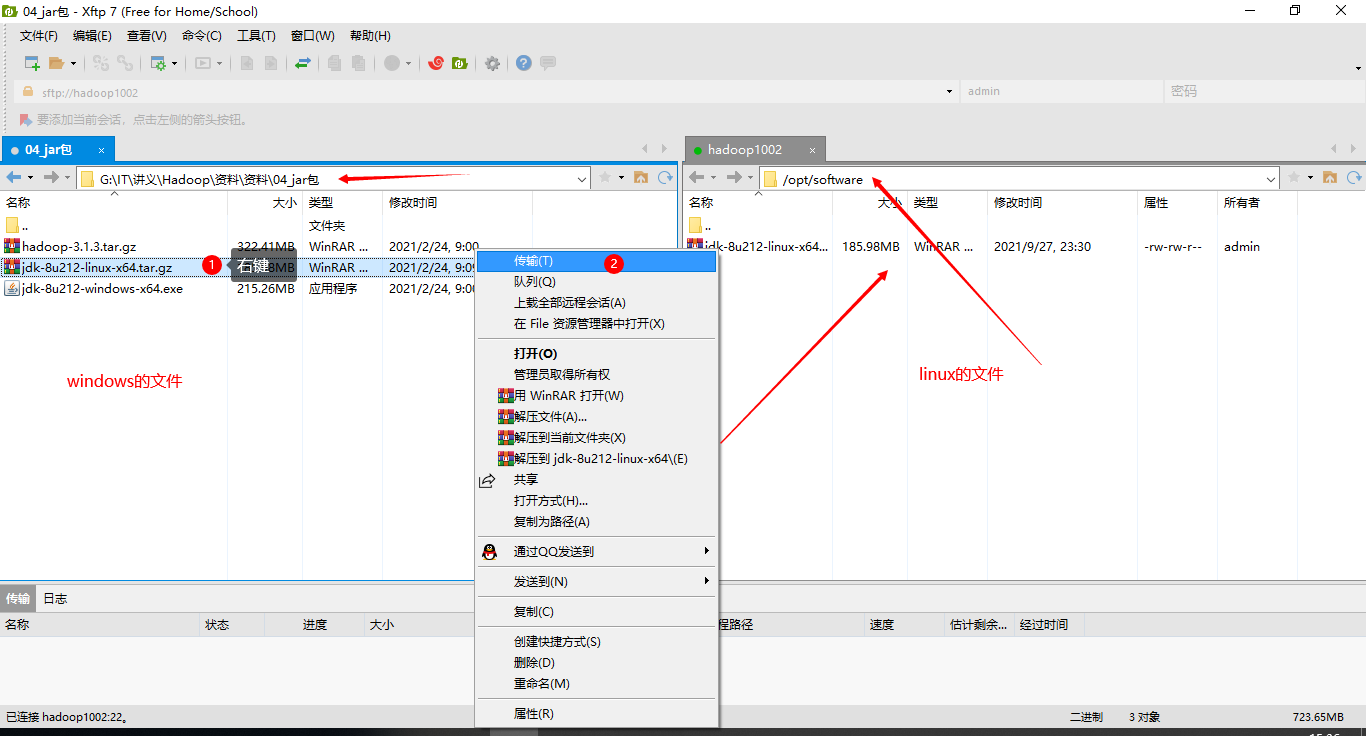Open the session properties gear-window icon
The height and width of the screenshot is (736, 1366).
[x=158, y=63]
